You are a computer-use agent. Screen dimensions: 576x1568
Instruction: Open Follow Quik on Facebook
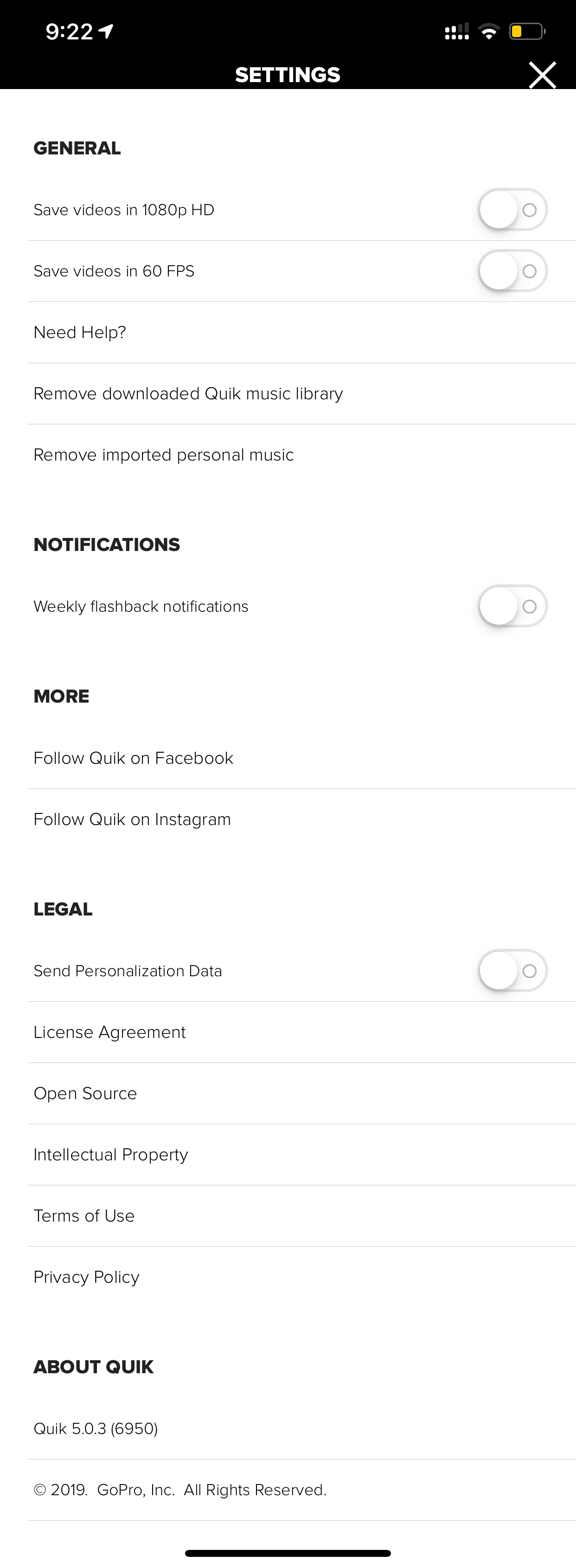coord(301,758)
